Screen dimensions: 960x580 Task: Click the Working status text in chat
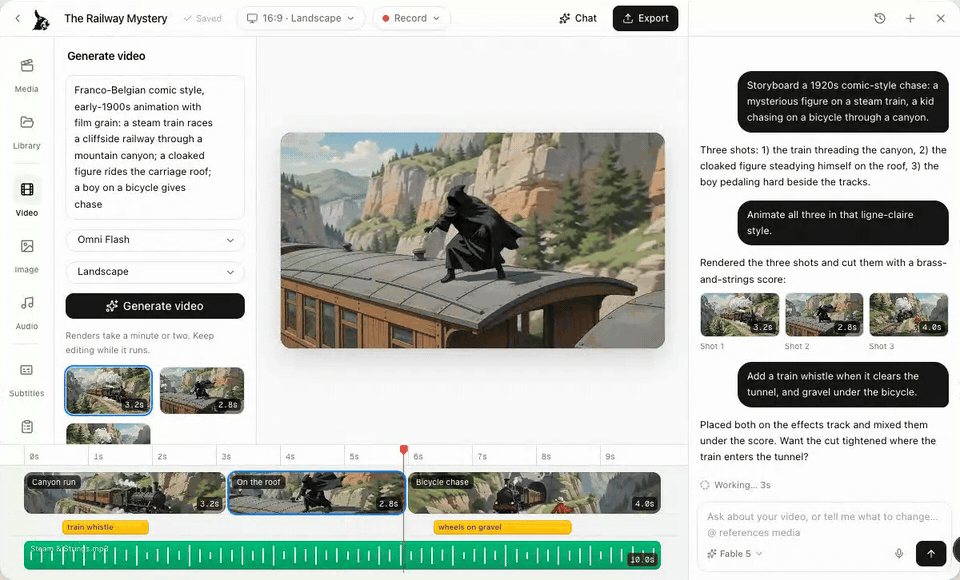click(x=742, y=485)
